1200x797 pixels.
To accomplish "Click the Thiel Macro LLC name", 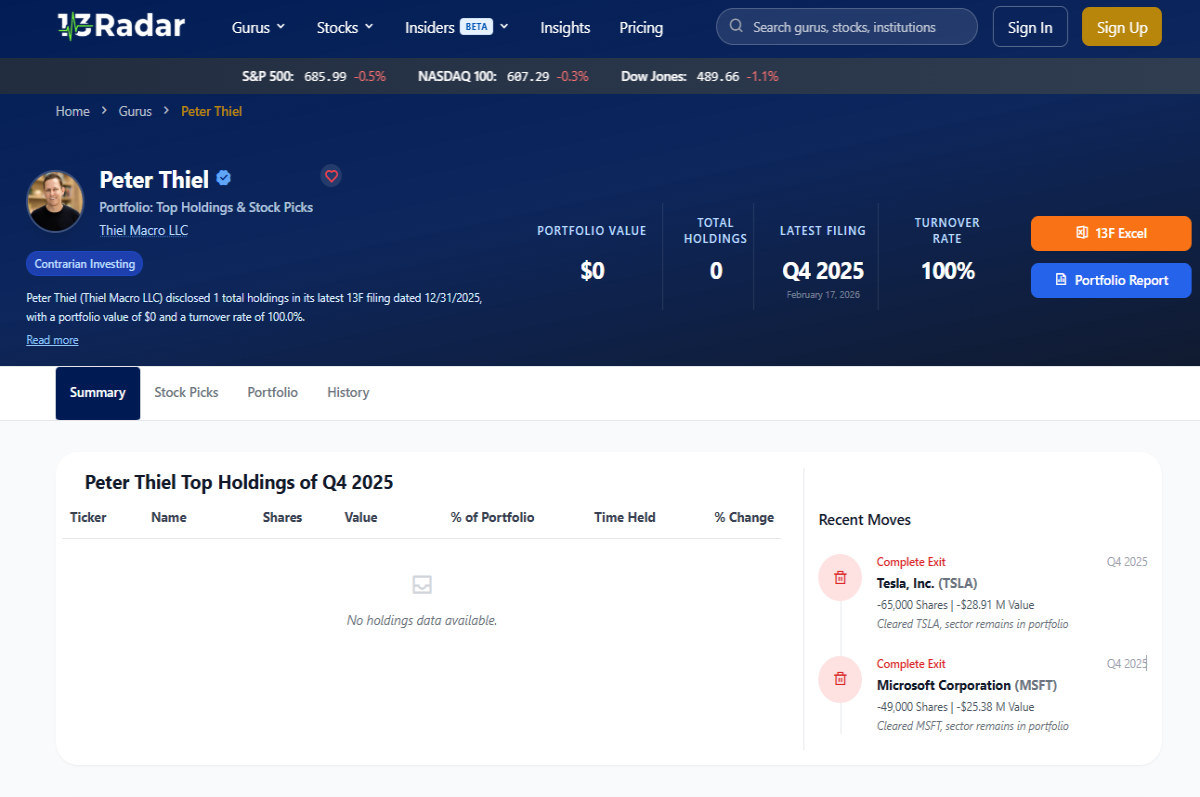I will tap(144, 230).
